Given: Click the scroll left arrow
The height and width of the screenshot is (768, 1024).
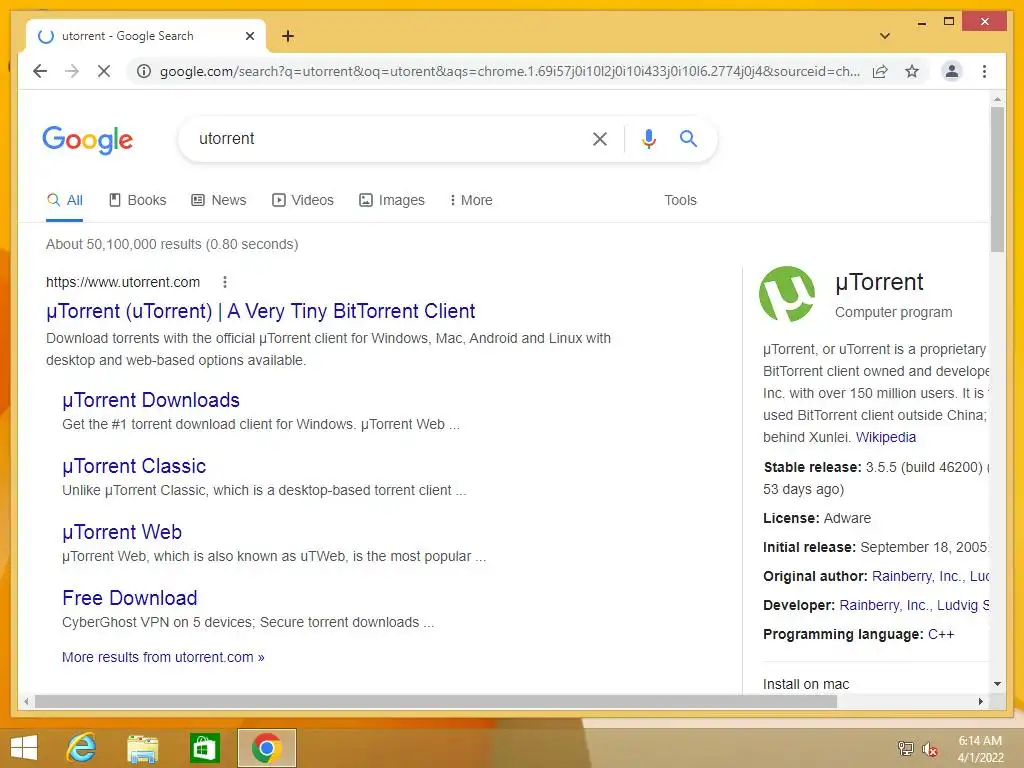Looking at the screenshot, I should 26,701.
